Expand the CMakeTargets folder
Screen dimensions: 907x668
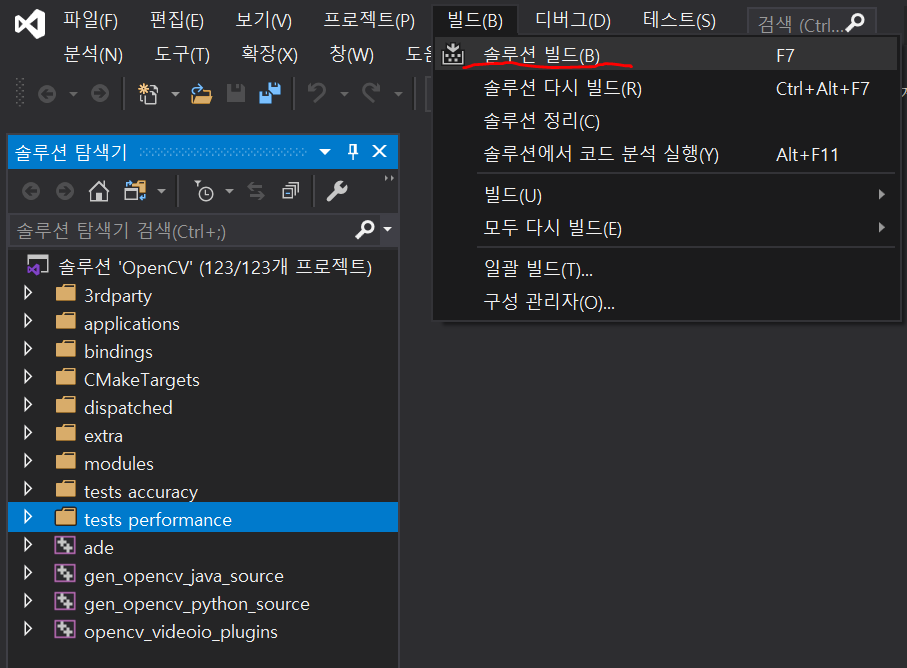pyautogui.click(x=28, y=377)
